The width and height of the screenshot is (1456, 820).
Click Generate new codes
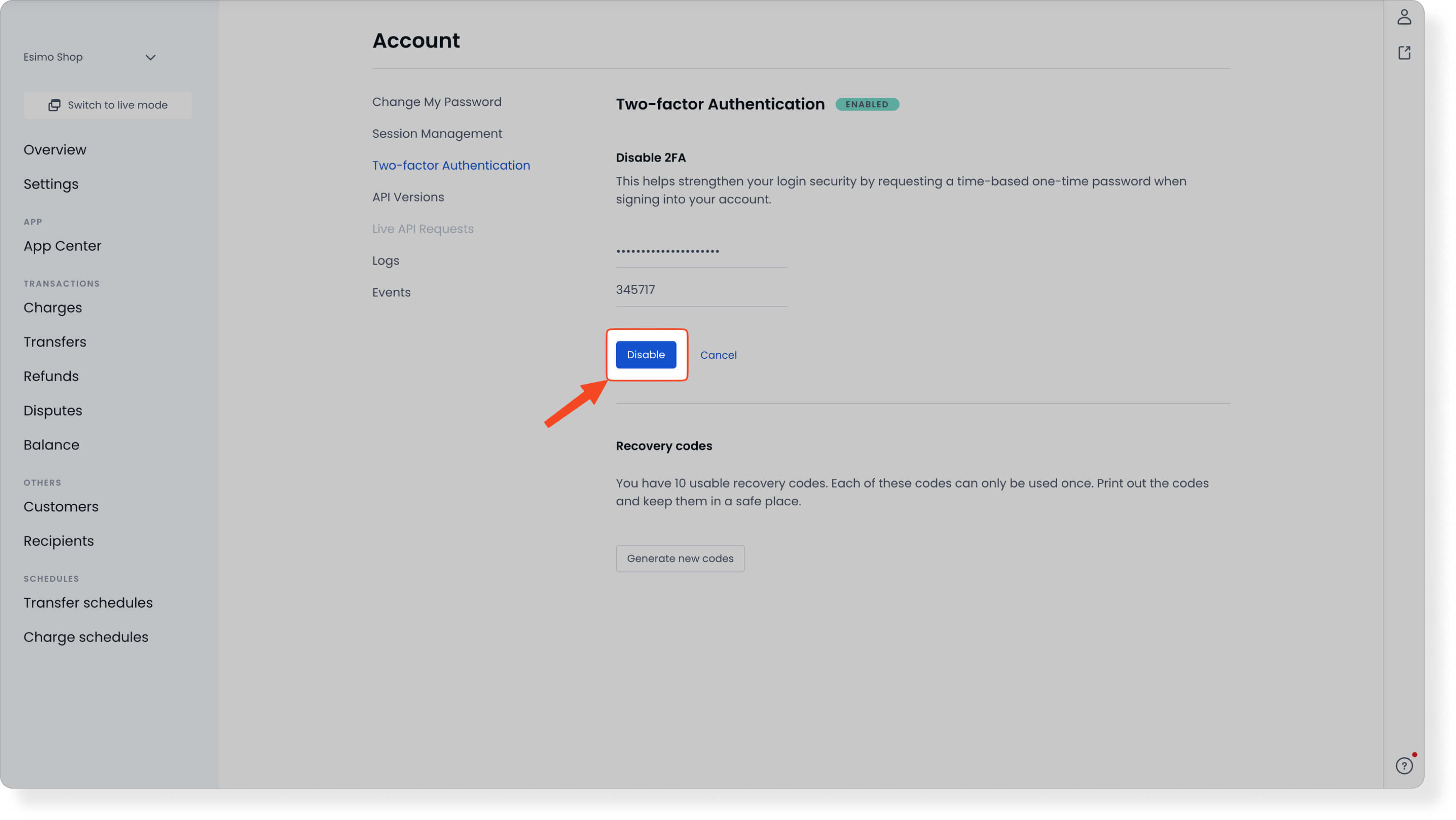tap(680, 558)
